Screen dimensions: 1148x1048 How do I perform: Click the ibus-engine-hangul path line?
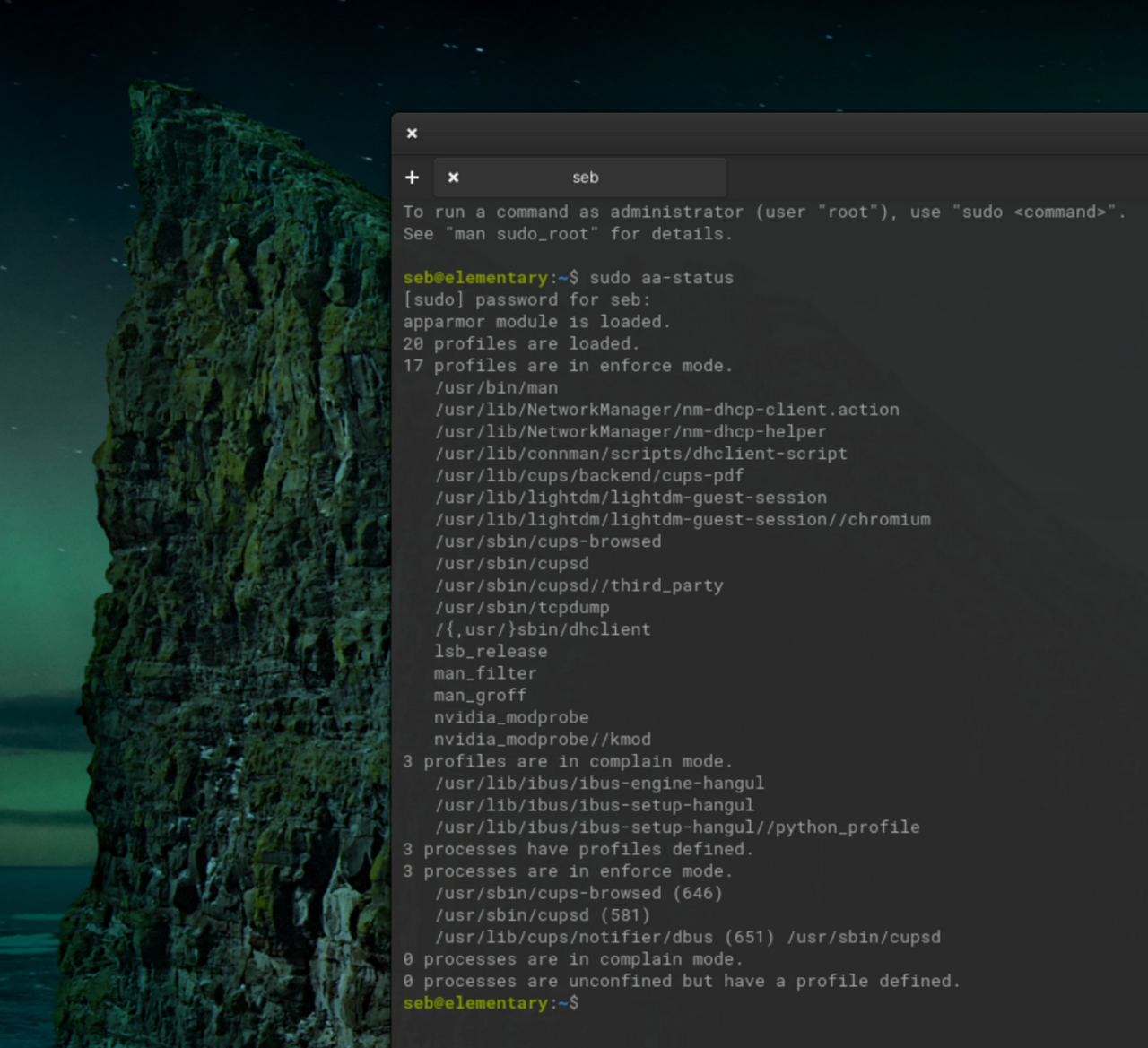click(x=599, y=784)
